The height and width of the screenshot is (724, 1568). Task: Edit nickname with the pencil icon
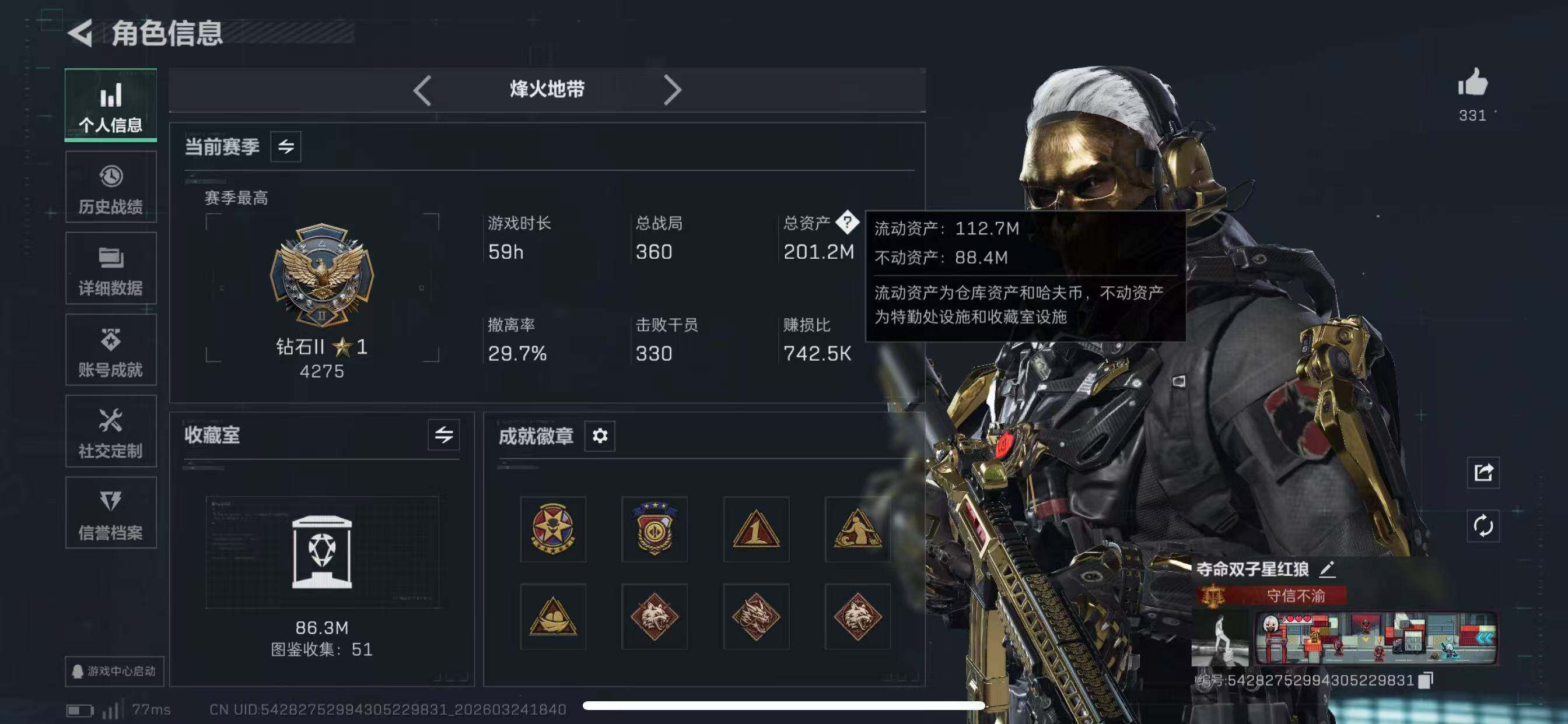(1328, 570)
